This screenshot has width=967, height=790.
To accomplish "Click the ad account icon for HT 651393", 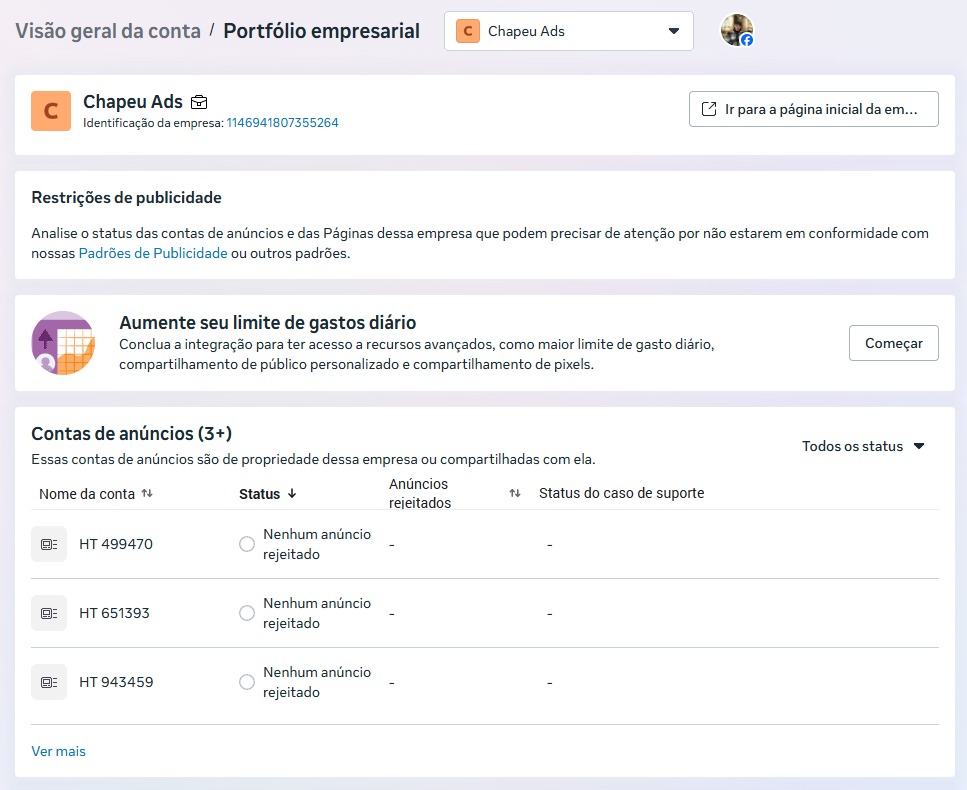I will [x=48, y=613].
